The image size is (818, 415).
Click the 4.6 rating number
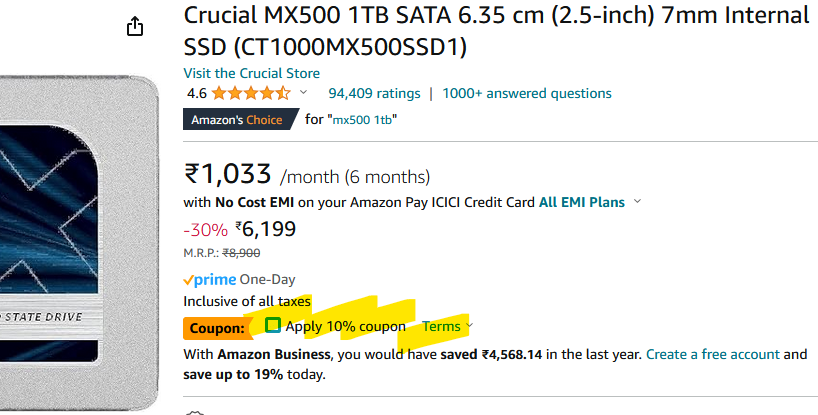[197, 94]
